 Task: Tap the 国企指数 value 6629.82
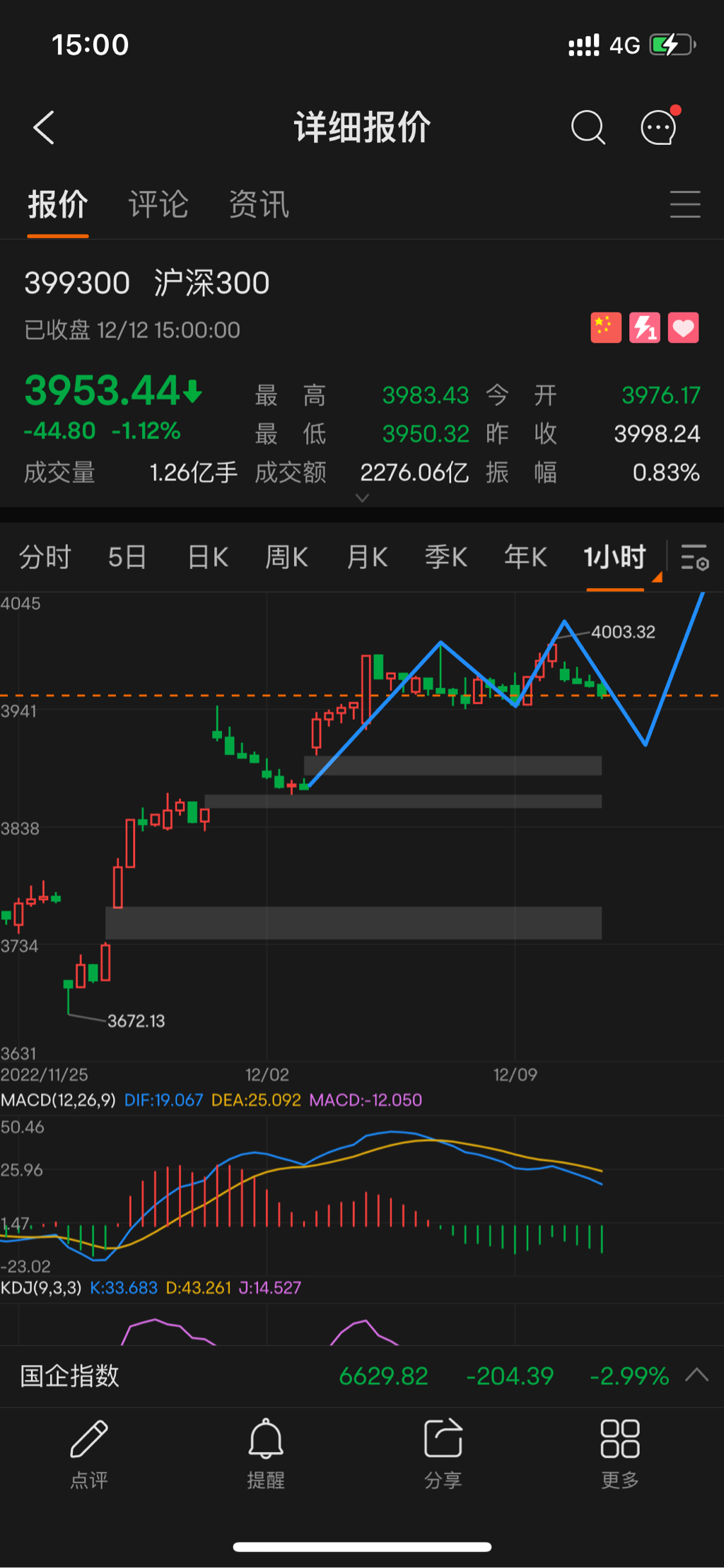click(x=384, y=1376)
